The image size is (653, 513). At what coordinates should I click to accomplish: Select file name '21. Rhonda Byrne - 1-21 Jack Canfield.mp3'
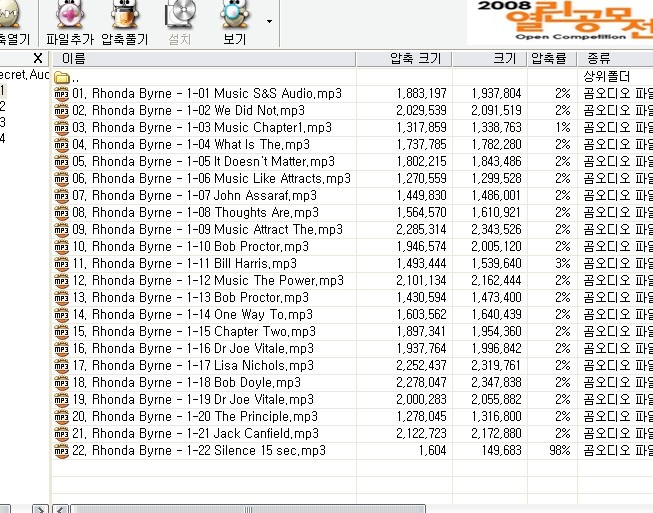click(x=195, y=434)
